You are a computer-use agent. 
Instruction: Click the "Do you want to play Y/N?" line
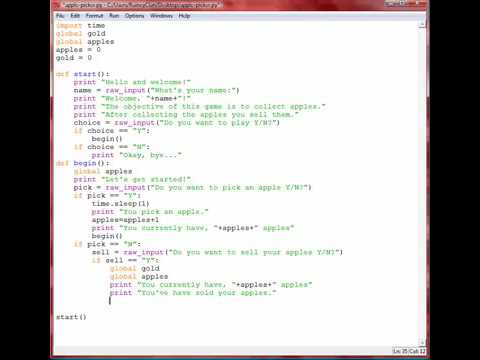[x=177, y=123]
